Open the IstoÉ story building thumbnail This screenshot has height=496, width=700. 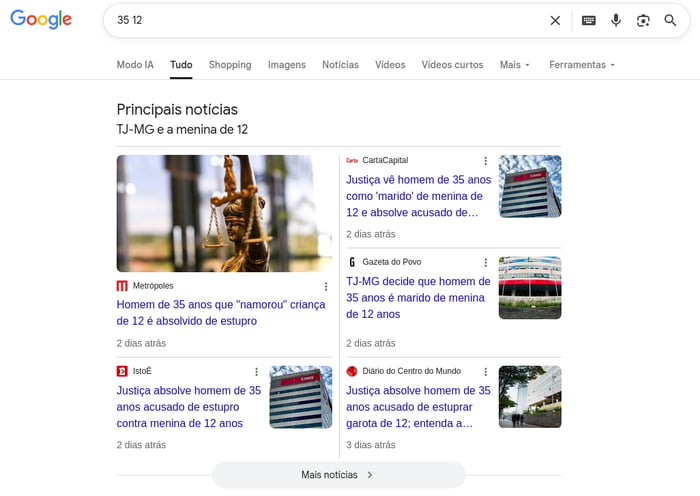(300, 397)
